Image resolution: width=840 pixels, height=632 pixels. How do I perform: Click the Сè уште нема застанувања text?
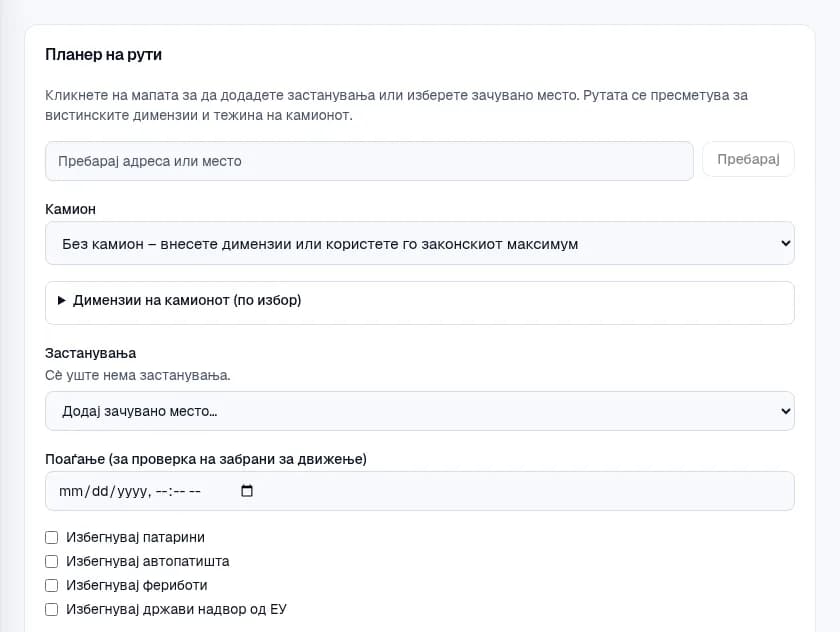pyautogui.click(x=138, y=375)
